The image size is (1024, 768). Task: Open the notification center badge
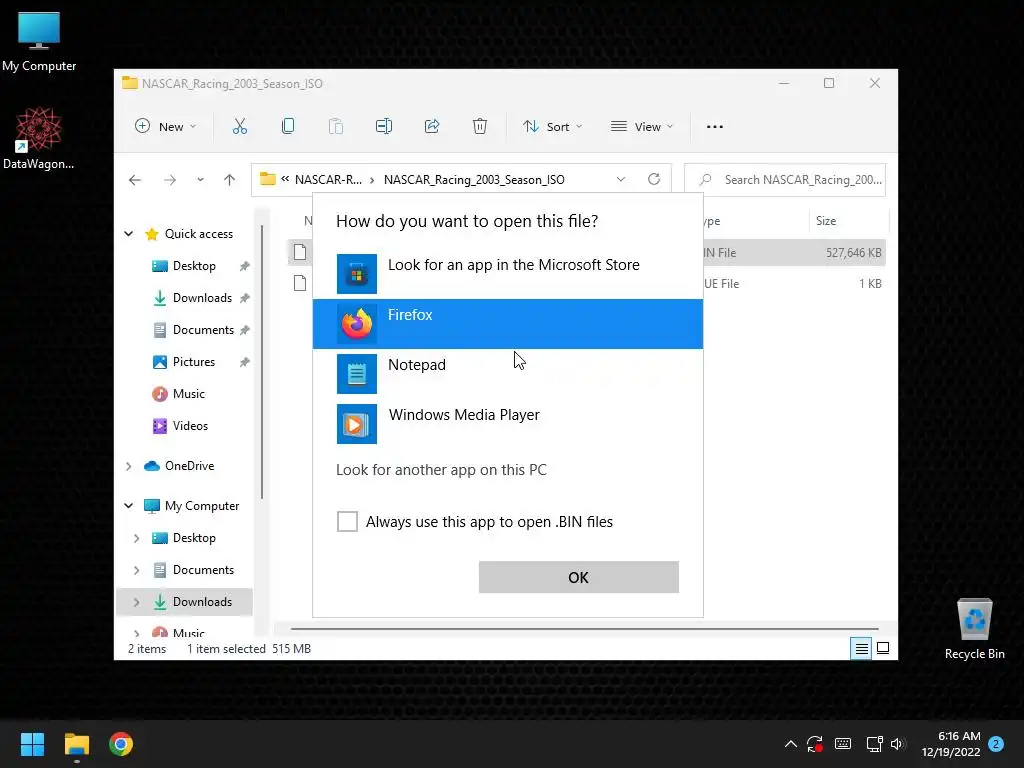[x=996, y=744]
